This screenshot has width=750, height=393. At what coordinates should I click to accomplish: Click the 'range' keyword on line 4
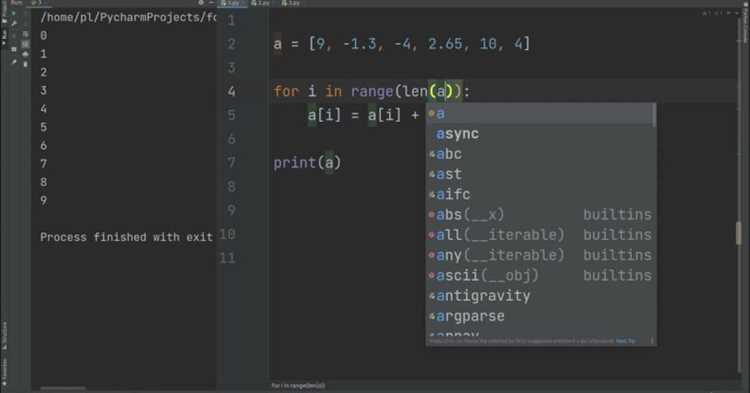point(372,91)
